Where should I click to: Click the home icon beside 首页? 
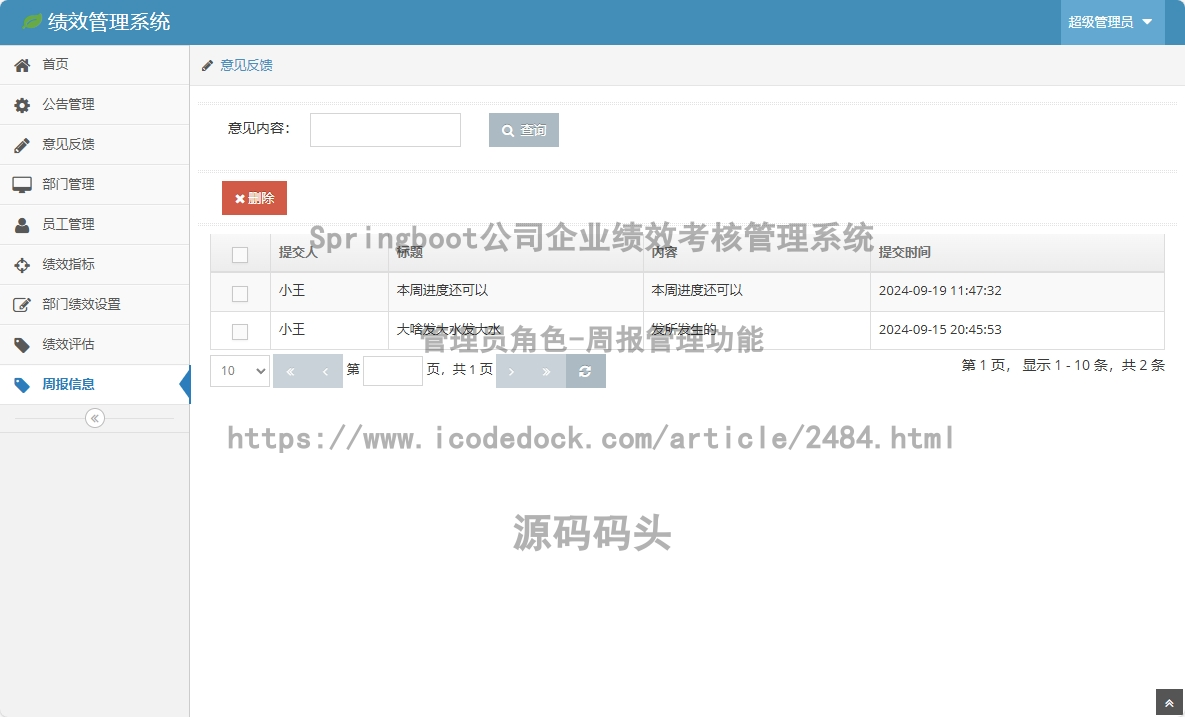click(22, 65)
